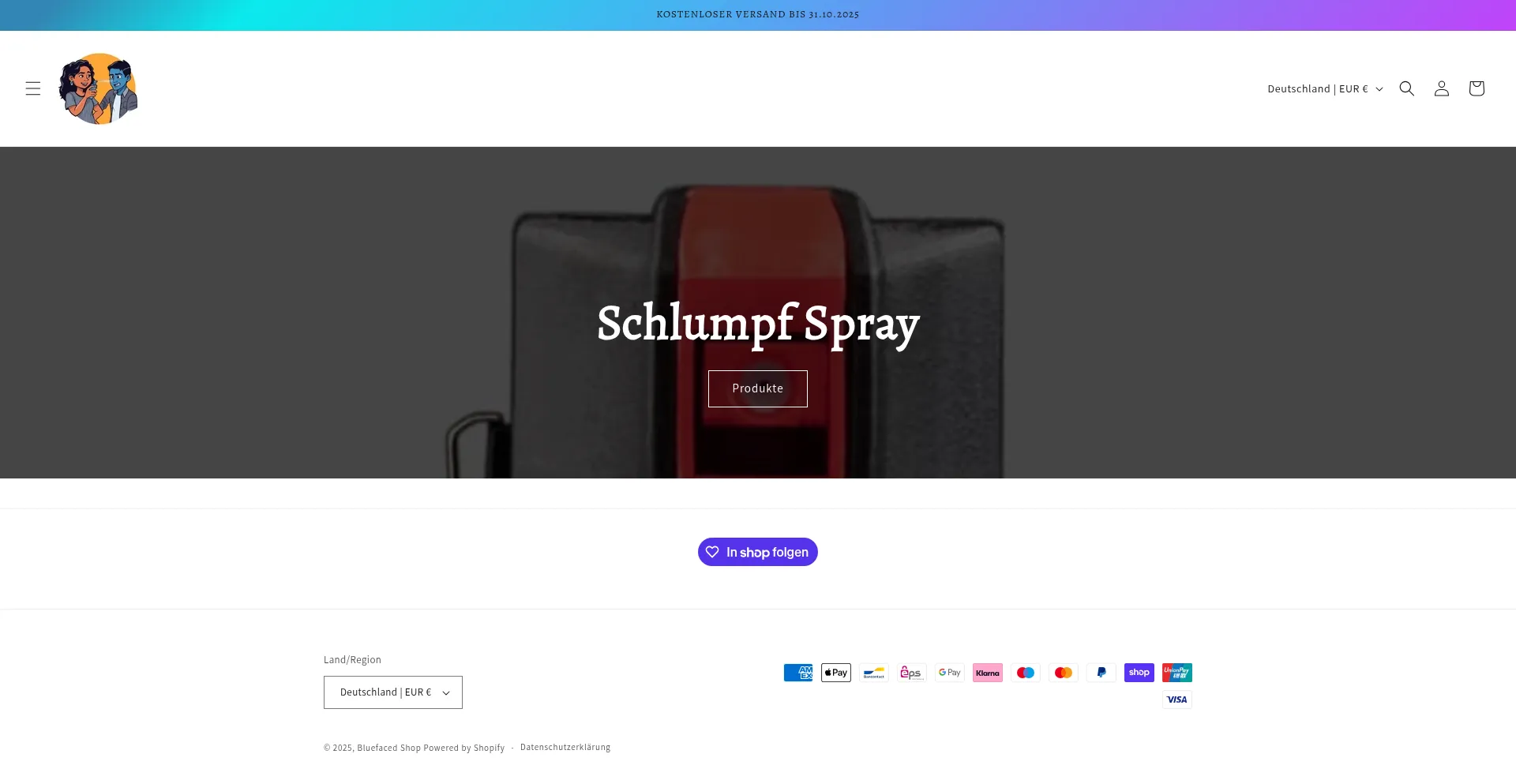Viewport: 1516px width, 784px height.
Task: Click the Bluefaced Shop logo image
Action: [x=98, y=88]
